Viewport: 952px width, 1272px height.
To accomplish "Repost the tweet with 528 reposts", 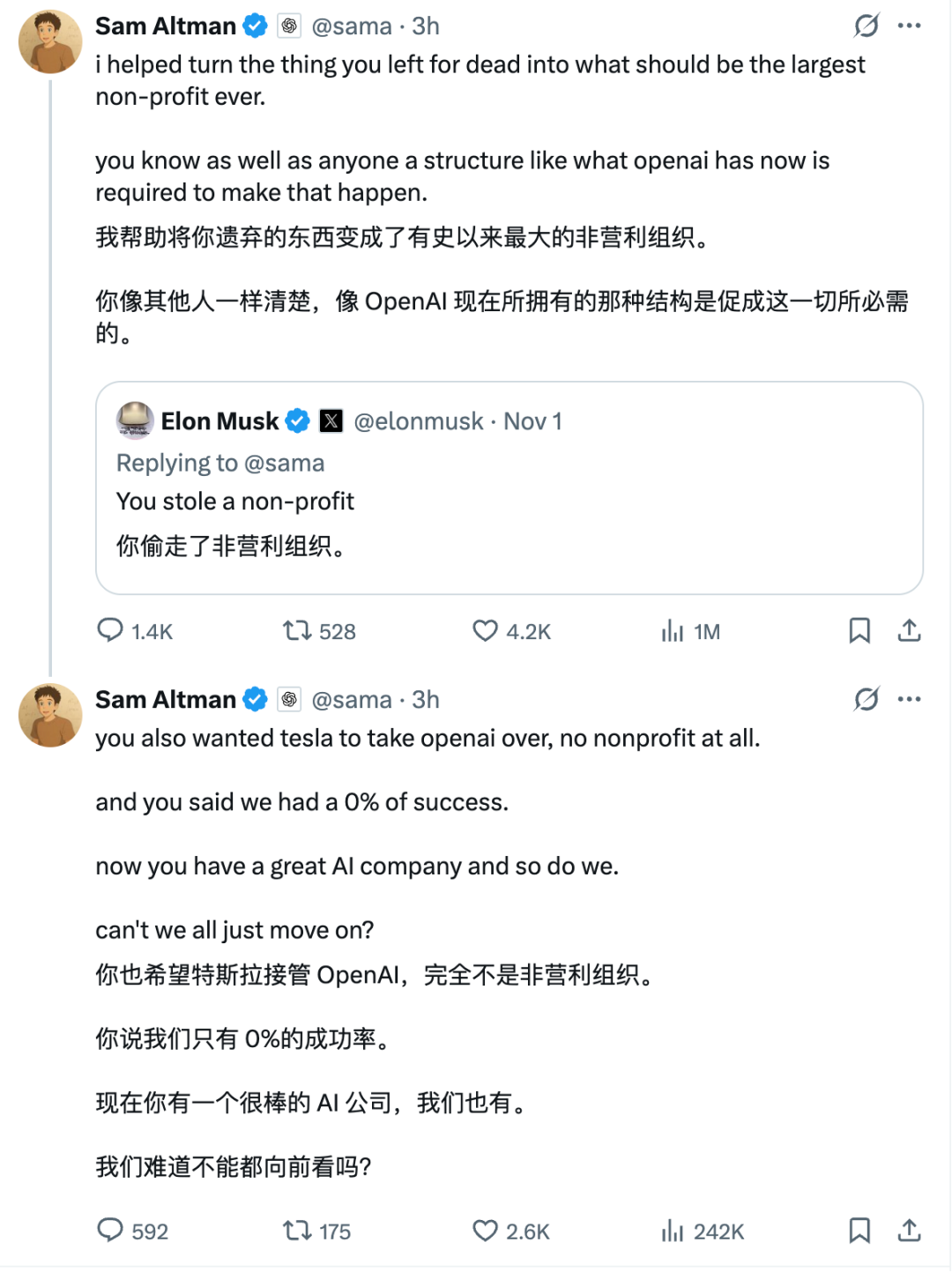I will tap(297, 630).
